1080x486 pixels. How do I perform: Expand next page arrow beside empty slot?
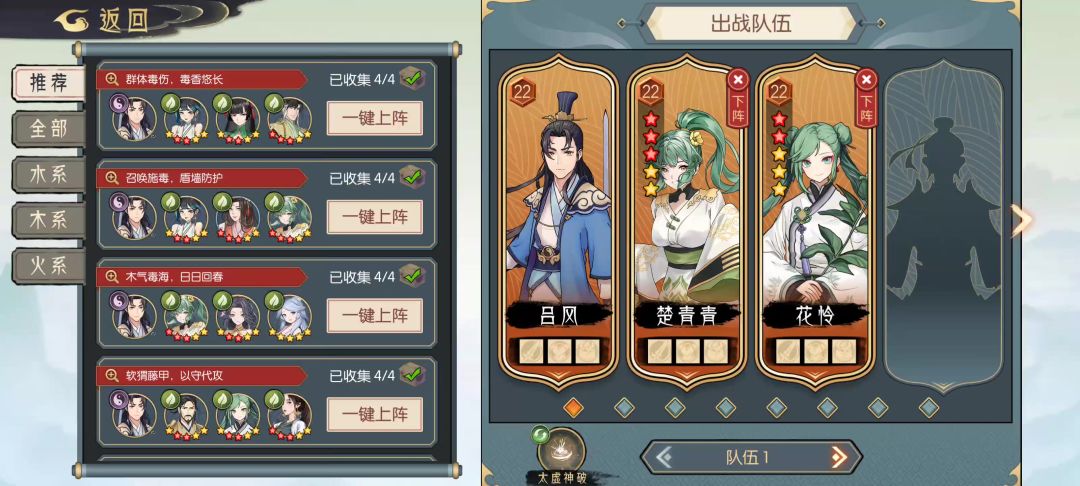point(1022,220)
